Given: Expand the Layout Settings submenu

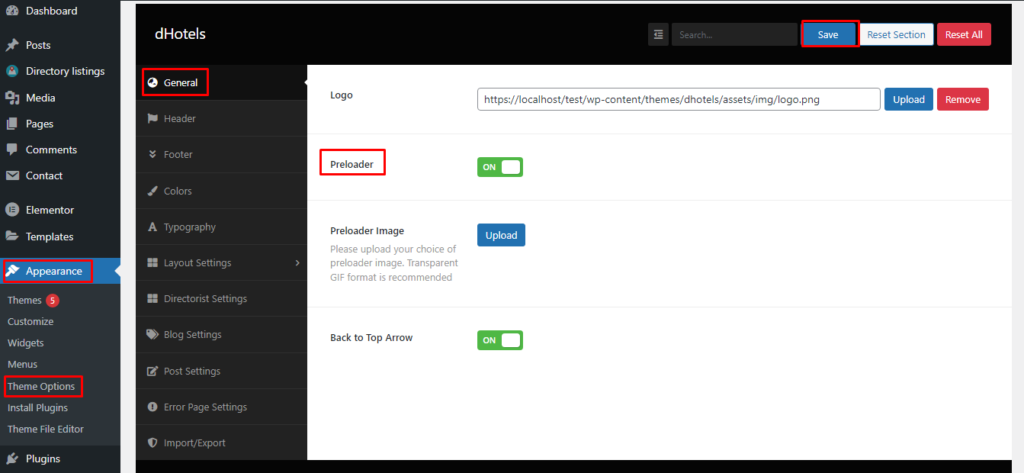Looking at the screenshot, I should 297,263.
